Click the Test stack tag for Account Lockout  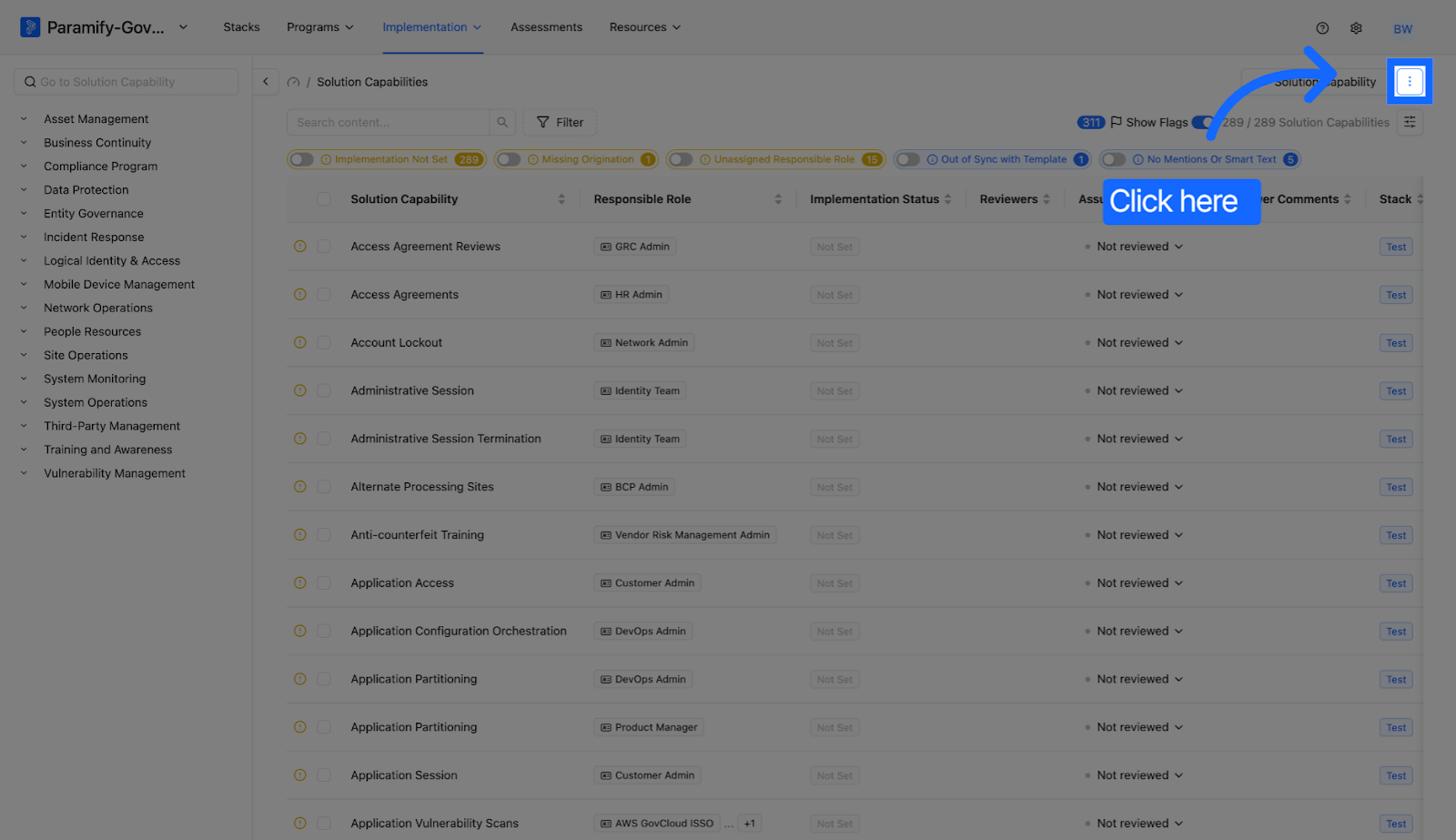tap(1396, 343)
